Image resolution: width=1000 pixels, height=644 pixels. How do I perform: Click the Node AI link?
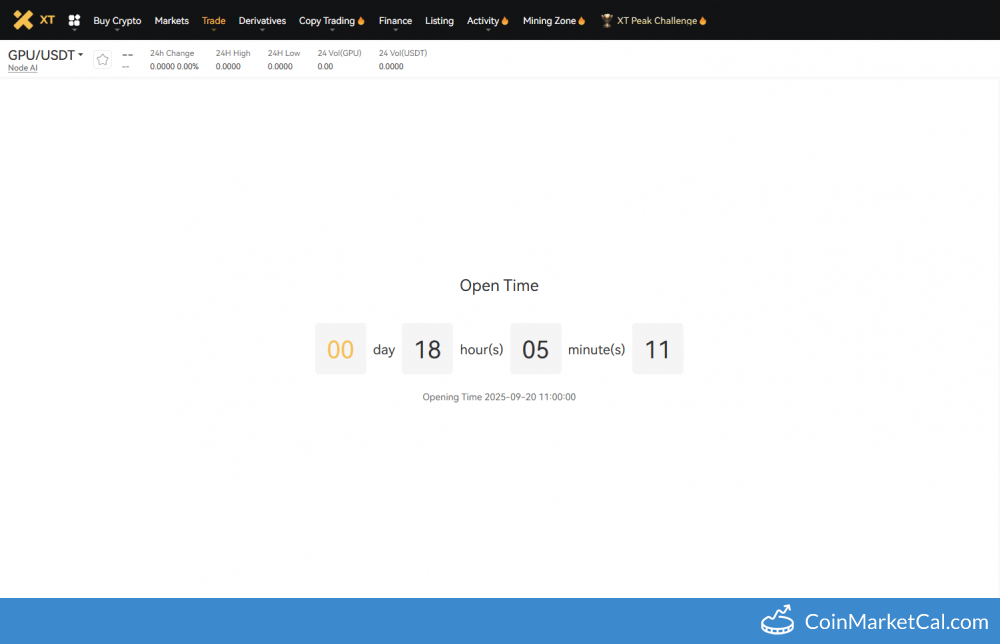point(22,68)
